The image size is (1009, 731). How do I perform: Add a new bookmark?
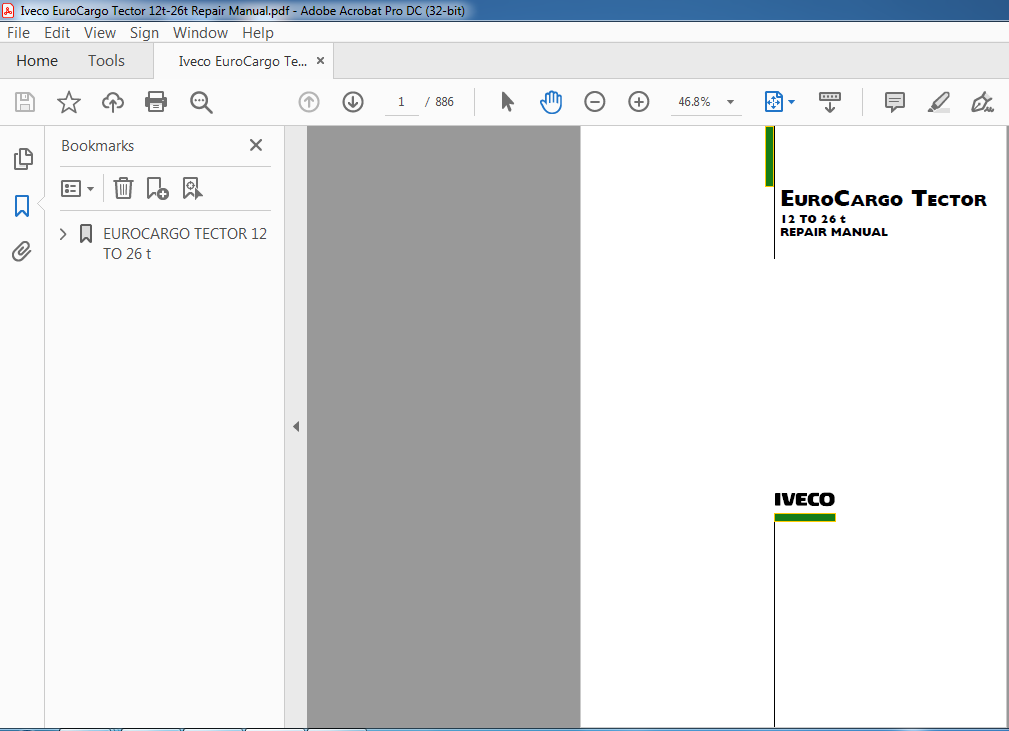(x=157, y=189)
